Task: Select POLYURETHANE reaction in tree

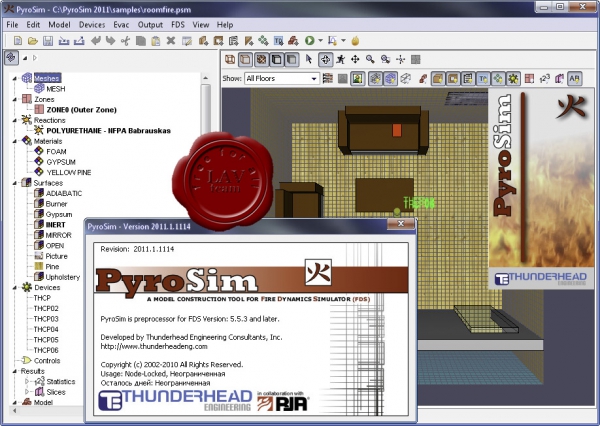Action: [108, 131]
